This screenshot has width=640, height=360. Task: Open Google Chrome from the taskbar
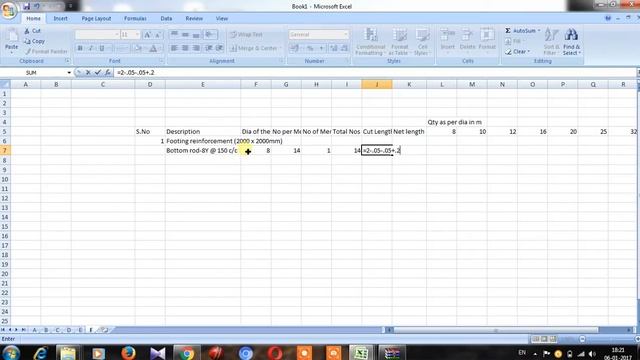[187, 353]
